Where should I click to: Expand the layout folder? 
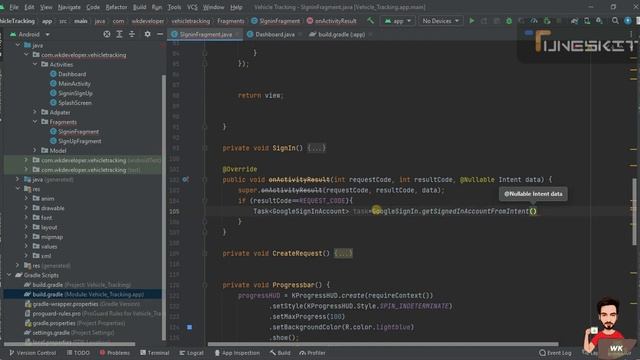26,227
